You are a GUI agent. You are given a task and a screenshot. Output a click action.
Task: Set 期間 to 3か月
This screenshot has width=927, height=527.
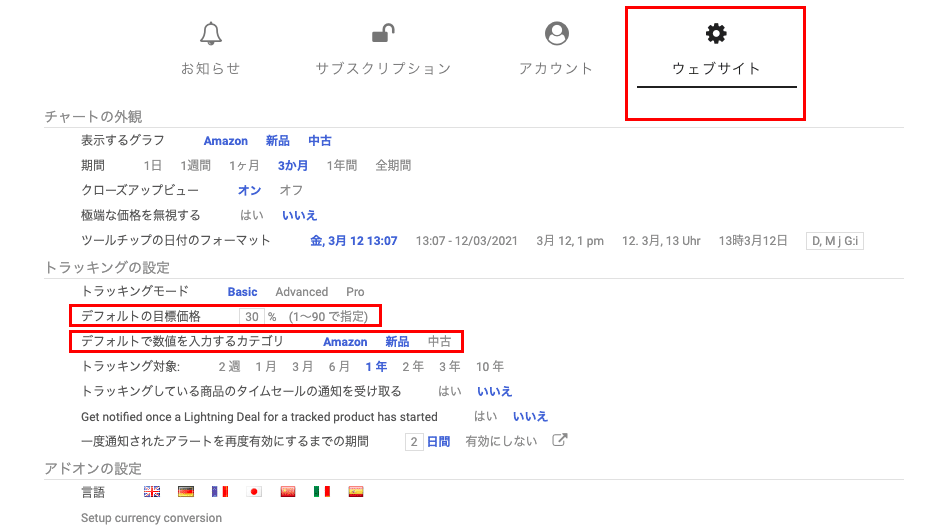[x=293, y=166]
